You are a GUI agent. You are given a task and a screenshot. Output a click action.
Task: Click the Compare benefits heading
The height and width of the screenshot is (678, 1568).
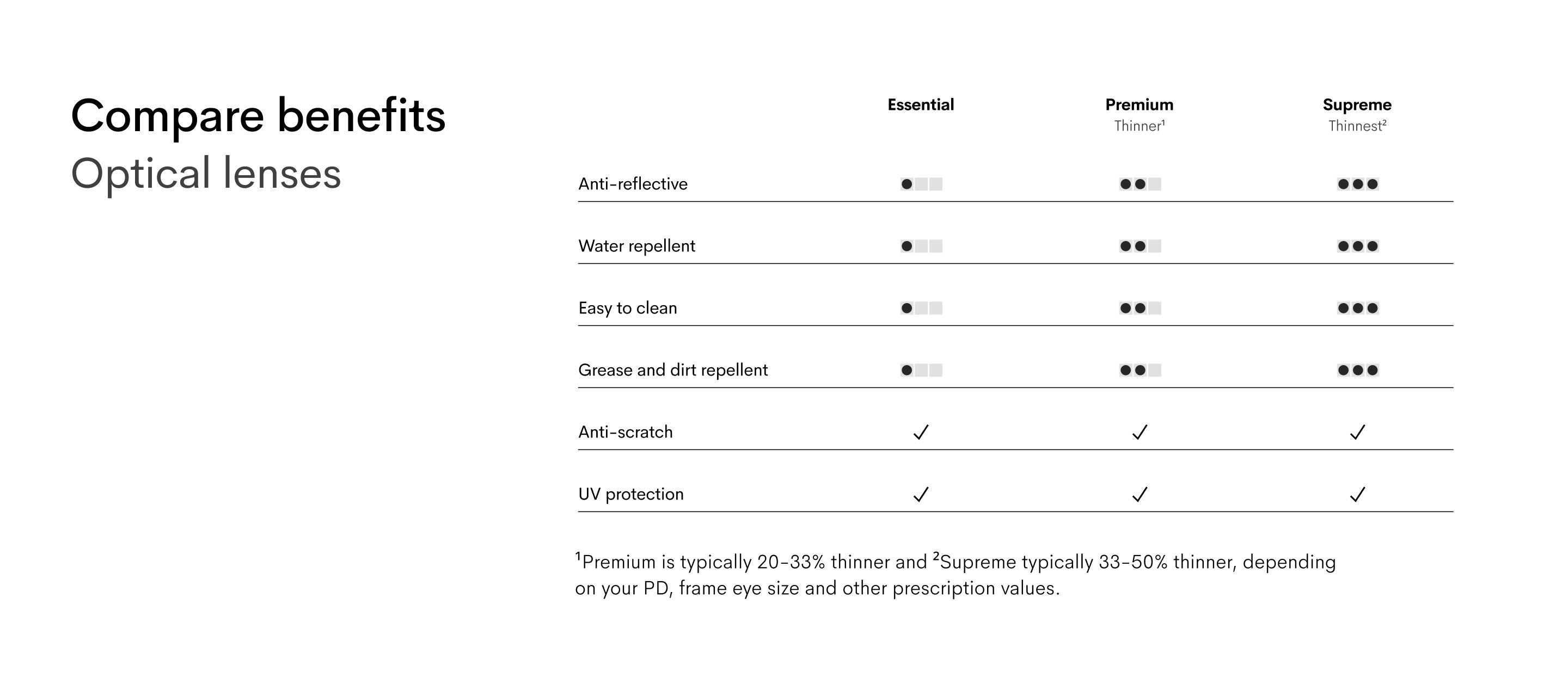click(x=258, y=116)
